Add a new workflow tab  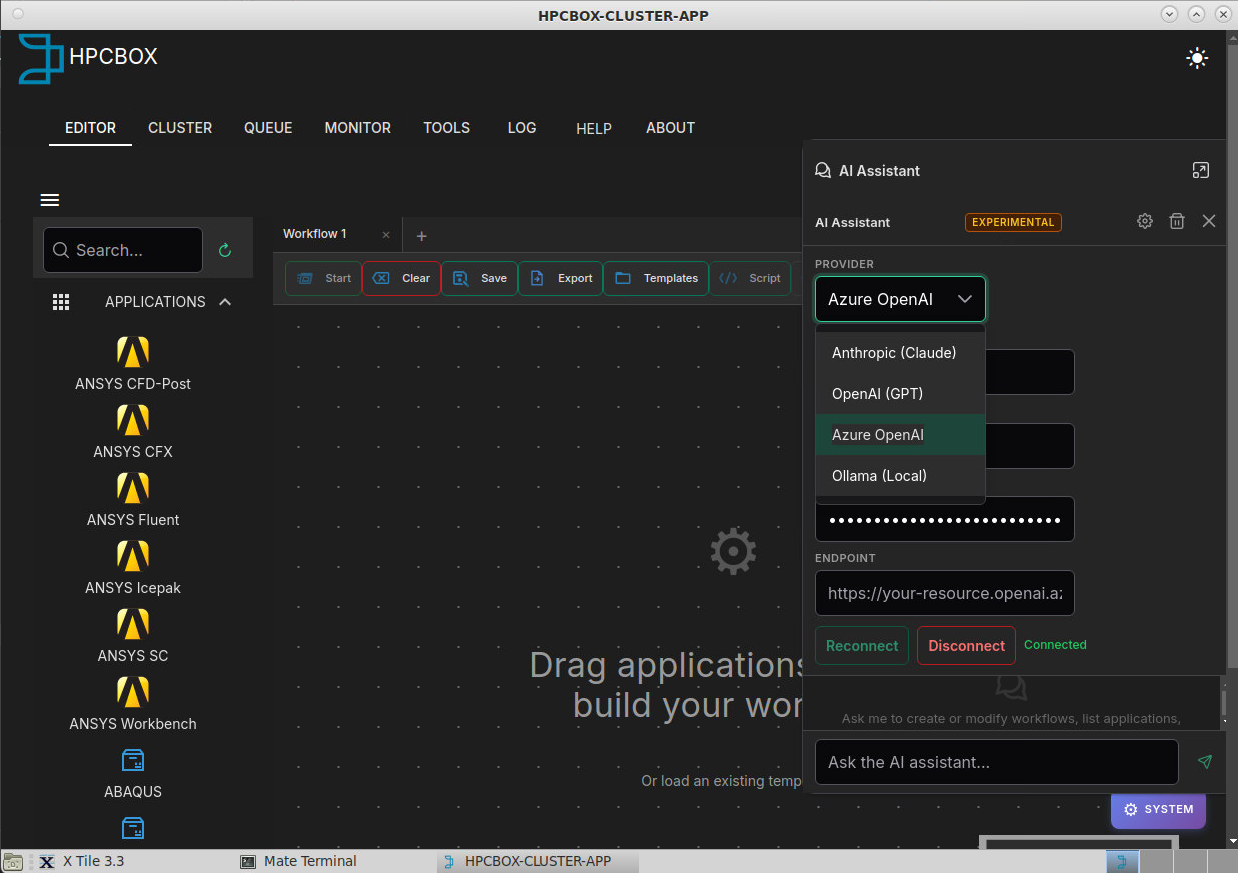[x=421, y=236]
